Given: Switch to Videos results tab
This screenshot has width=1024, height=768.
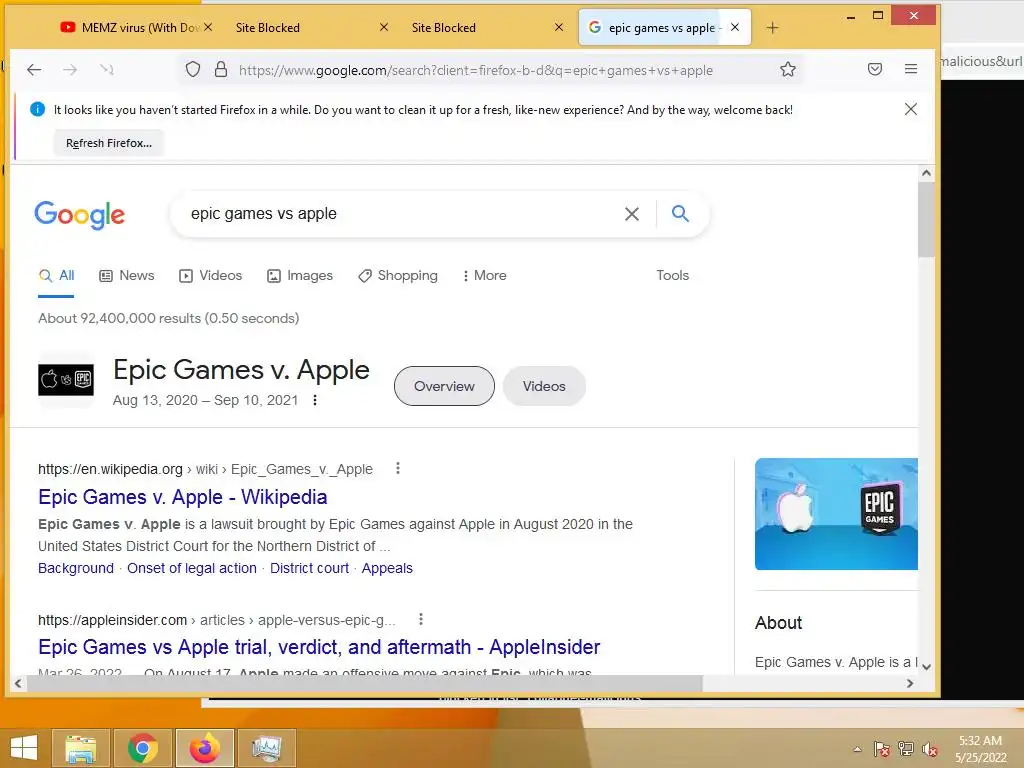Looking at the screenshot, I should [x=210, y=276].
